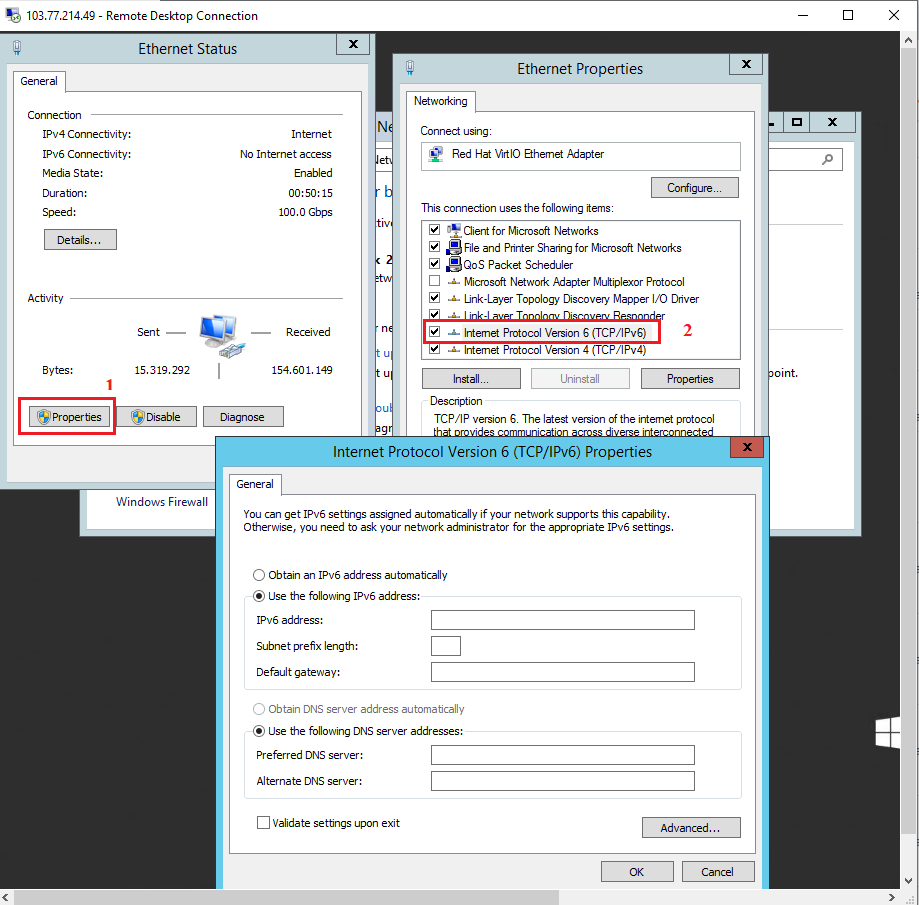
Task: Close the background Network window
Action: pyautogui.click(x=832, y=122)
